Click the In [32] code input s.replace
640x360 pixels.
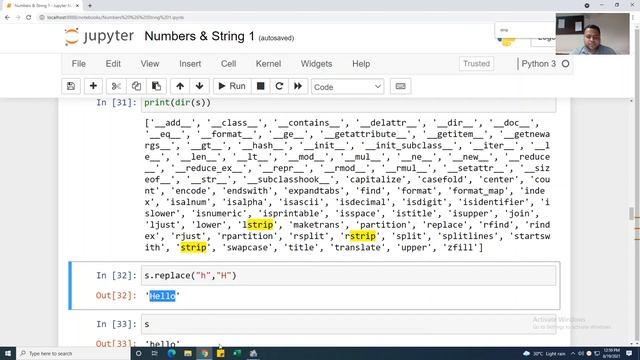point(349,276)
